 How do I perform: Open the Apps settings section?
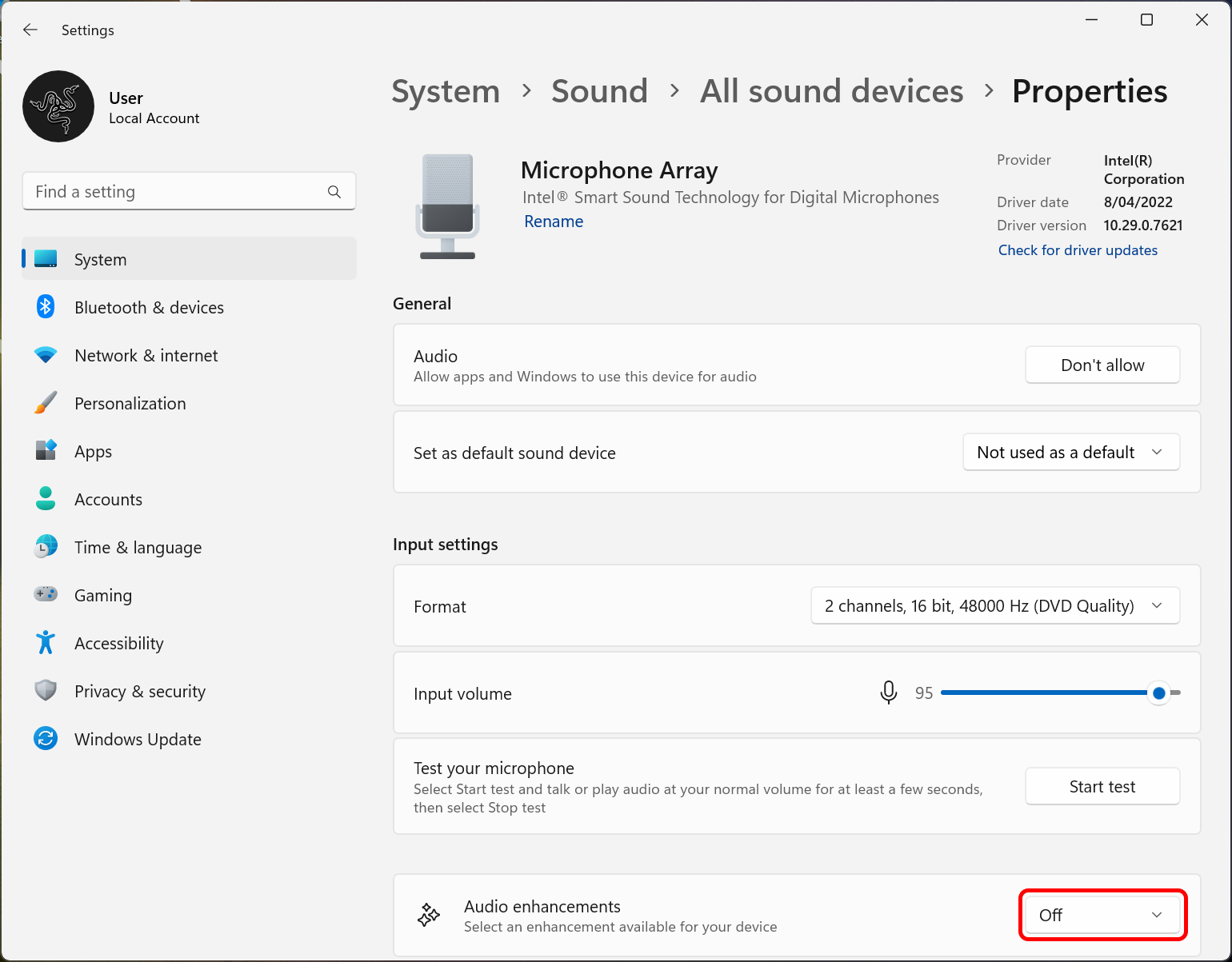93,452
